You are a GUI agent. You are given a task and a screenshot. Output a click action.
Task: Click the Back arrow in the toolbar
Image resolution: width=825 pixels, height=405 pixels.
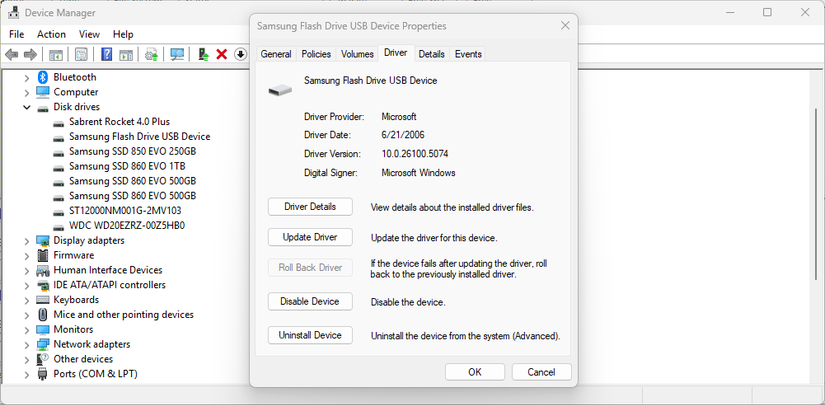point(12,54)
